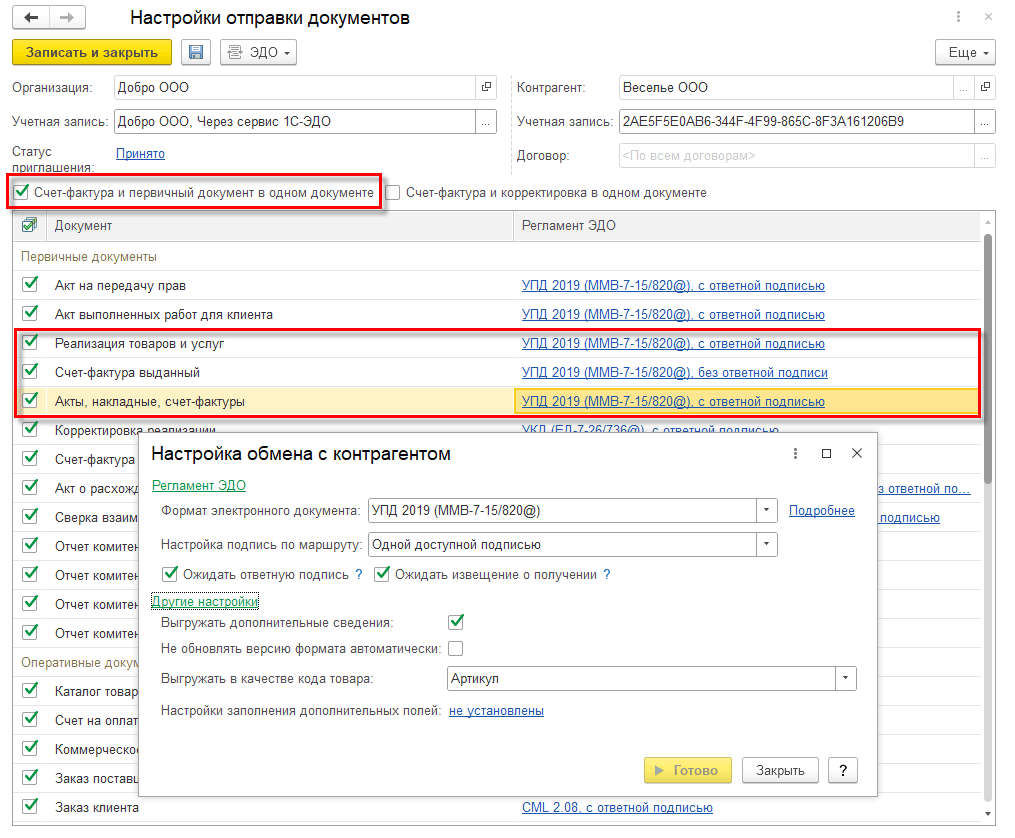The width and height of the screenshot is (1015, 838).
Task: Open help for Ожидать ответную подпись
Action: (359, 575)
